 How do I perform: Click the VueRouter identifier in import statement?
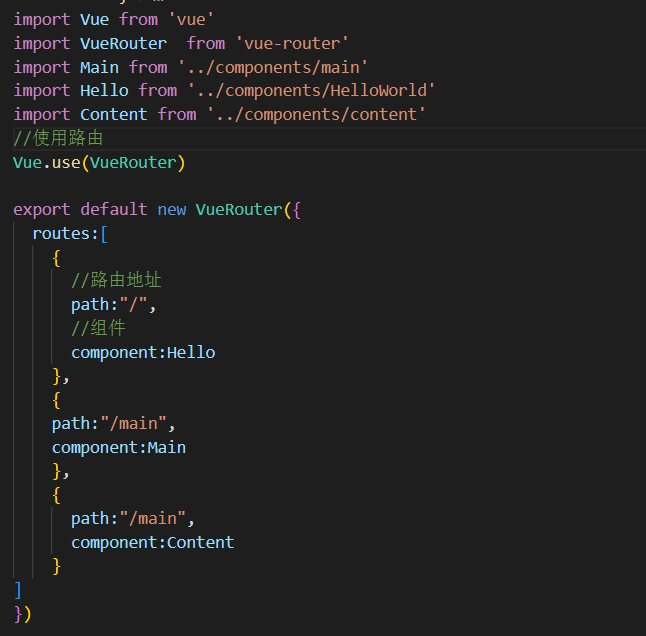[x=123, y=43]
